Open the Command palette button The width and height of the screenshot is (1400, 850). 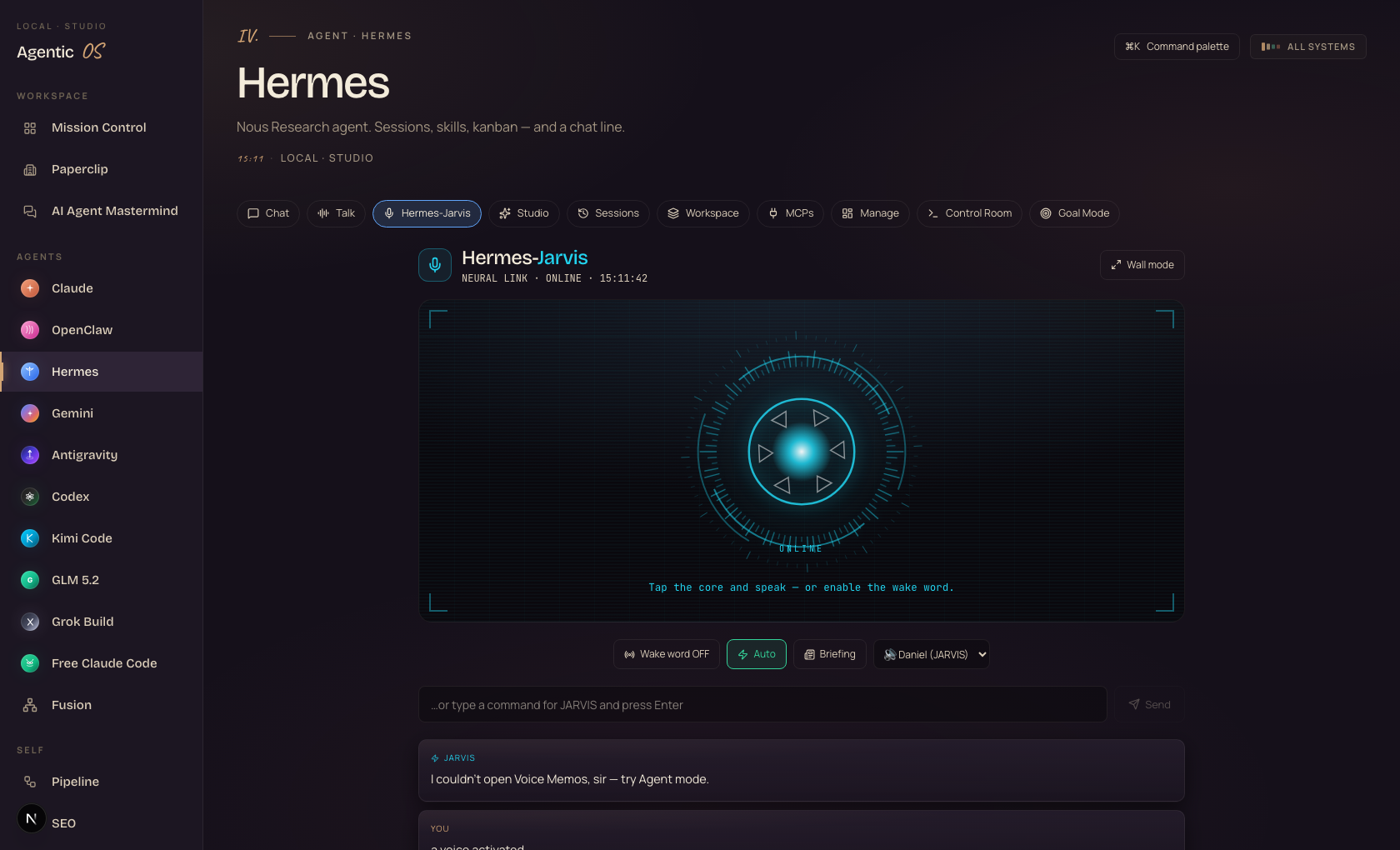pos(1177,47)
